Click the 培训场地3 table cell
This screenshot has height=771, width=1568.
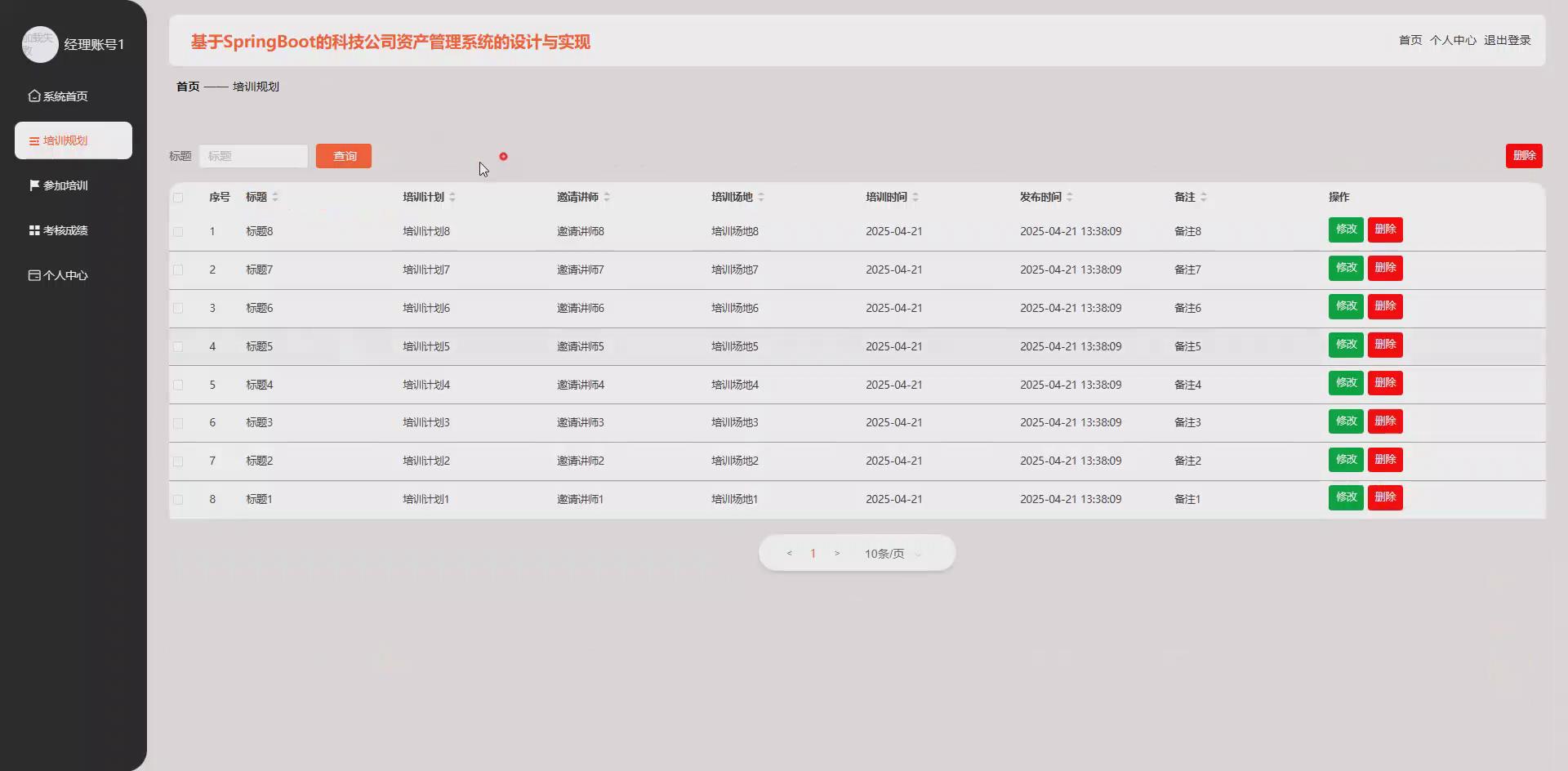click(735, 423)
